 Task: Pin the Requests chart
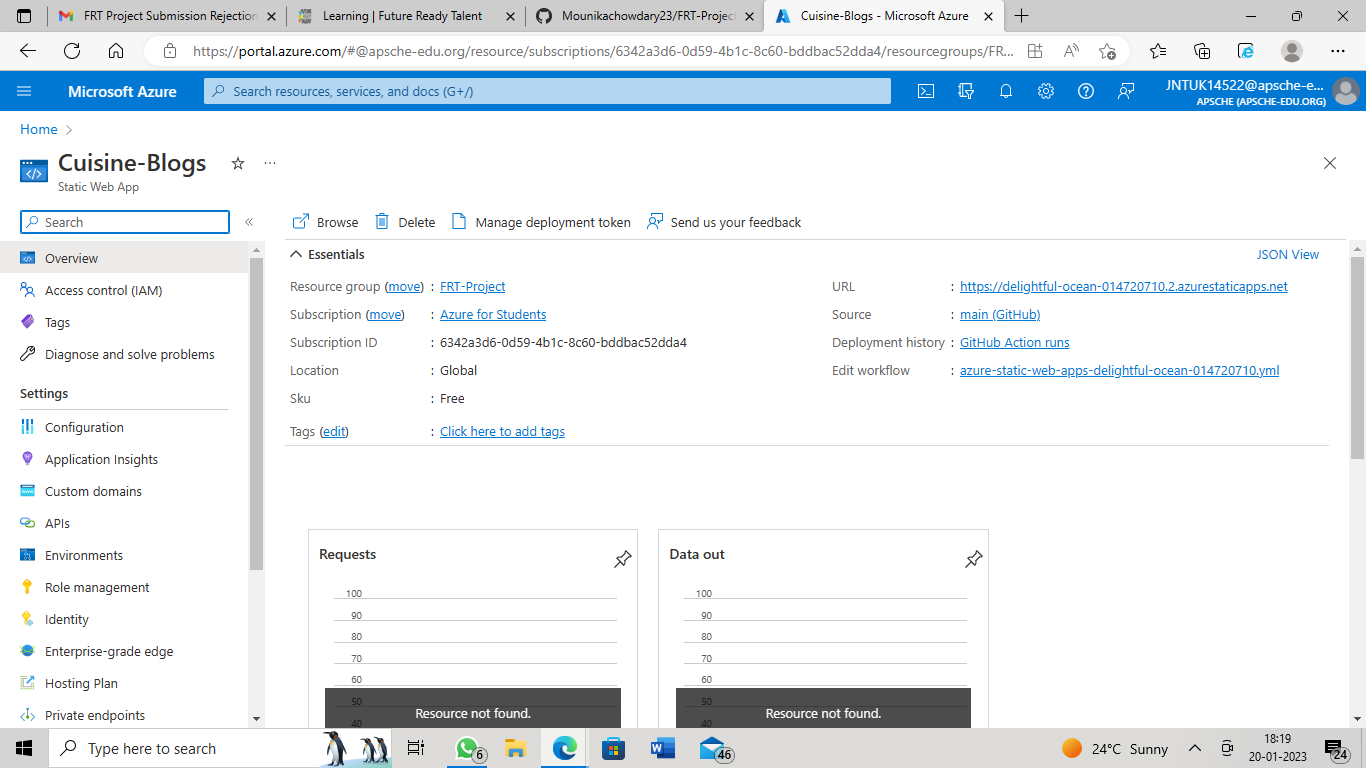click(x=622, y=560)
